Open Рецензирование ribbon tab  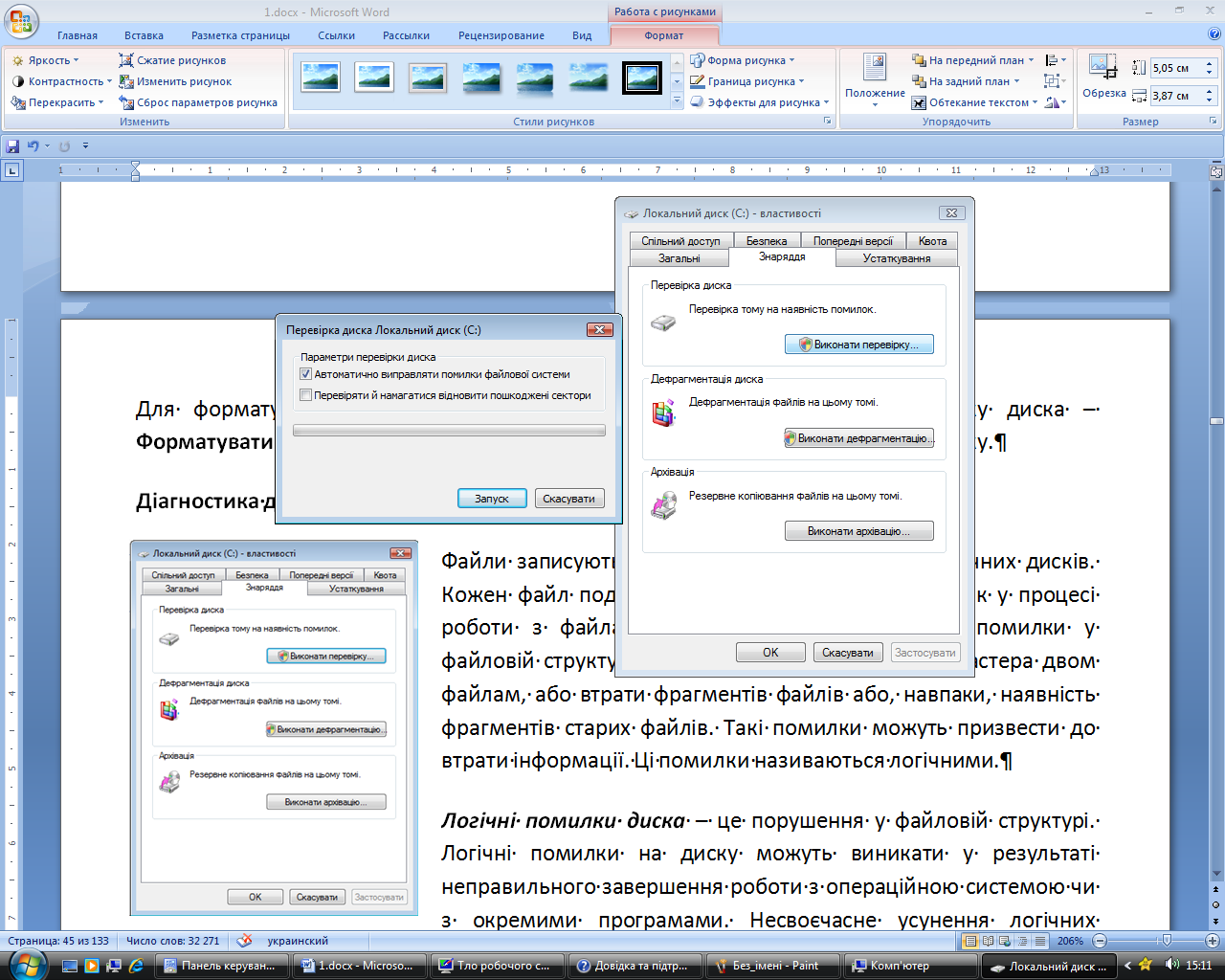501,35
